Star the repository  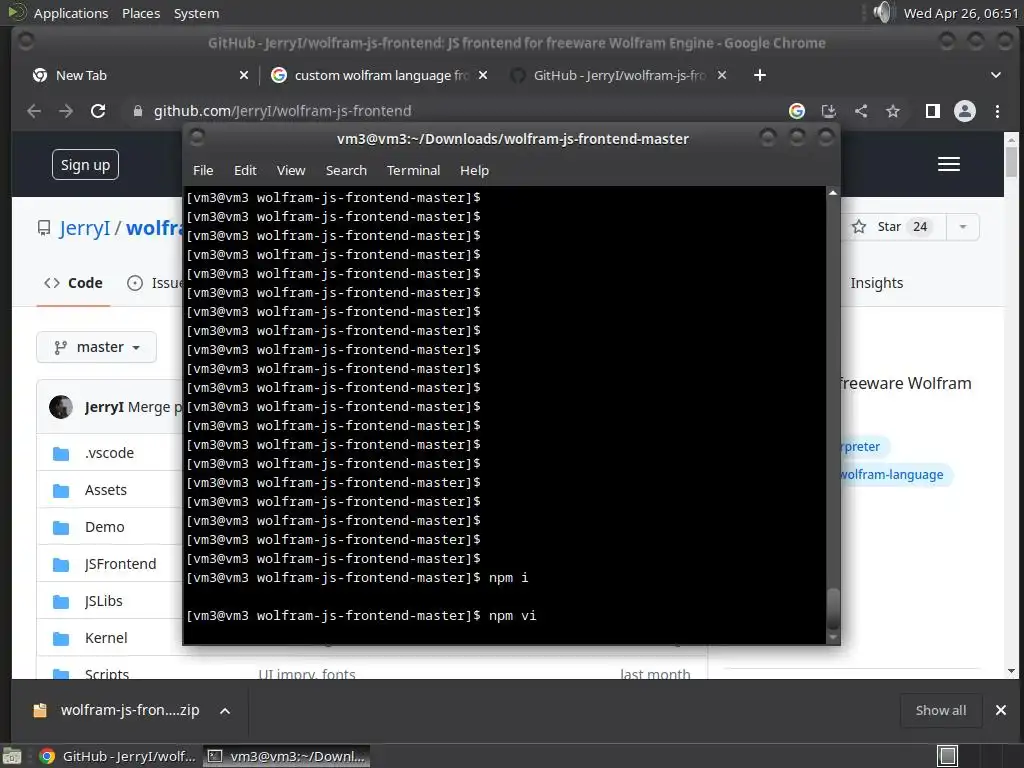[891, 227]
